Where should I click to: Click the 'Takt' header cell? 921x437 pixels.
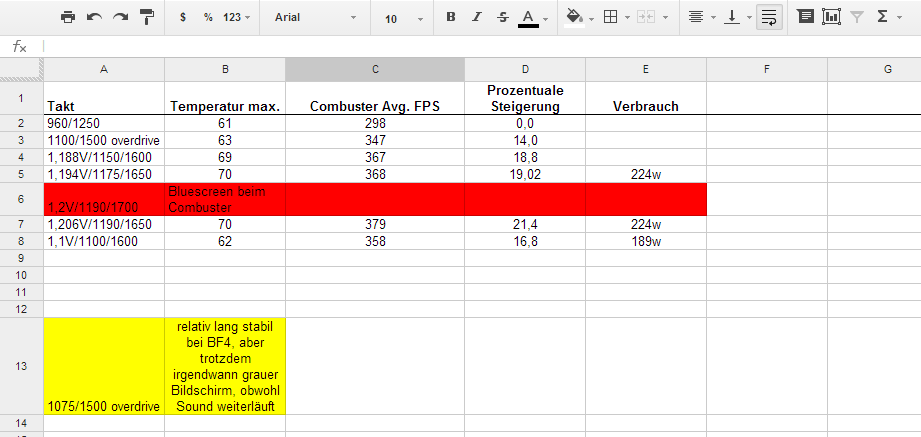point(104,98)
